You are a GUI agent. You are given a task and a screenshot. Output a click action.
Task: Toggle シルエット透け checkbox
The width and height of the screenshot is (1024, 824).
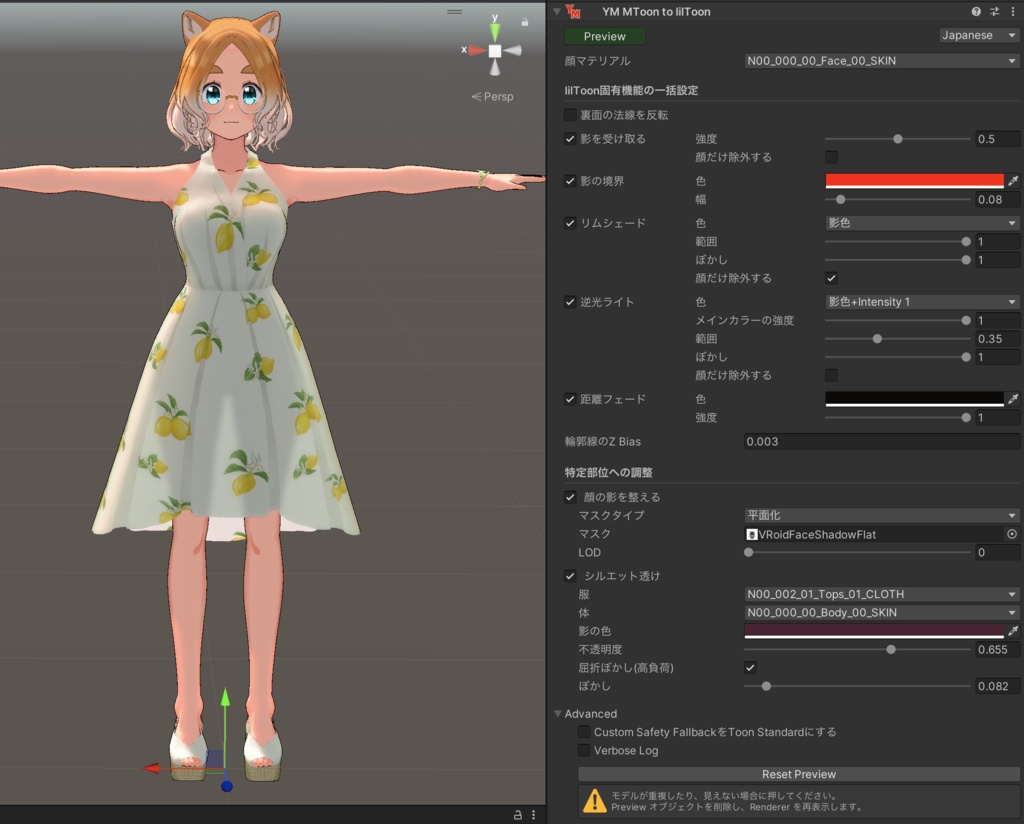coord(570,576)
